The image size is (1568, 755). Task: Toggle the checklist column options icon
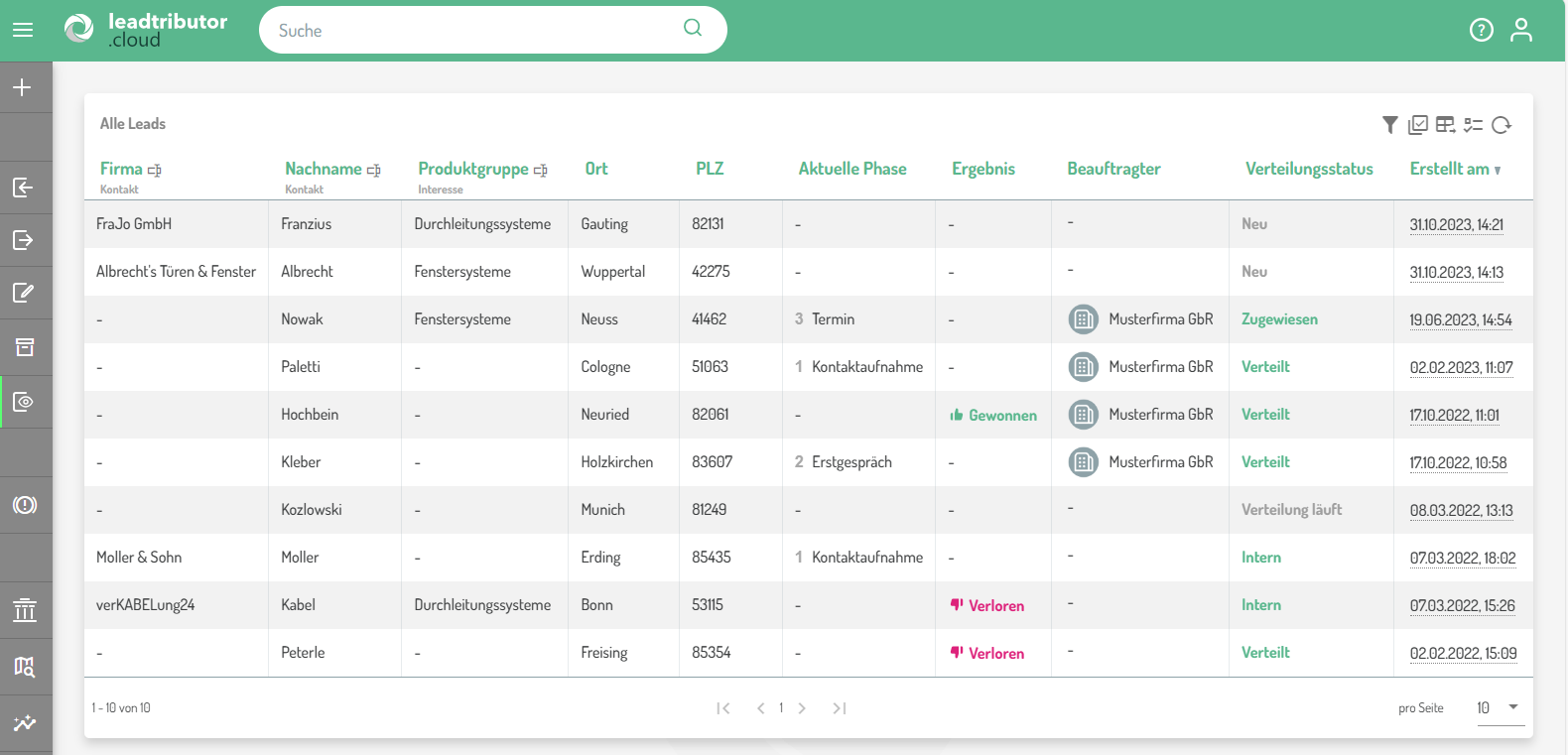[x=1474, y=124]
